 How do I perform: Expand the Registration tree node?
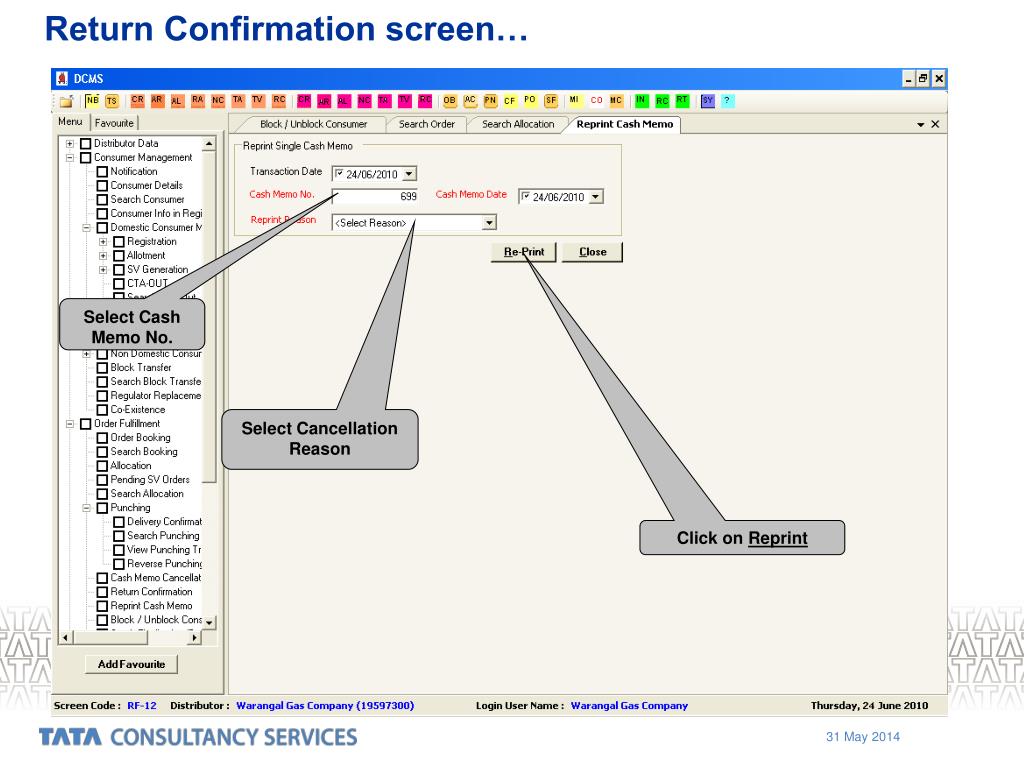point(103,242)
